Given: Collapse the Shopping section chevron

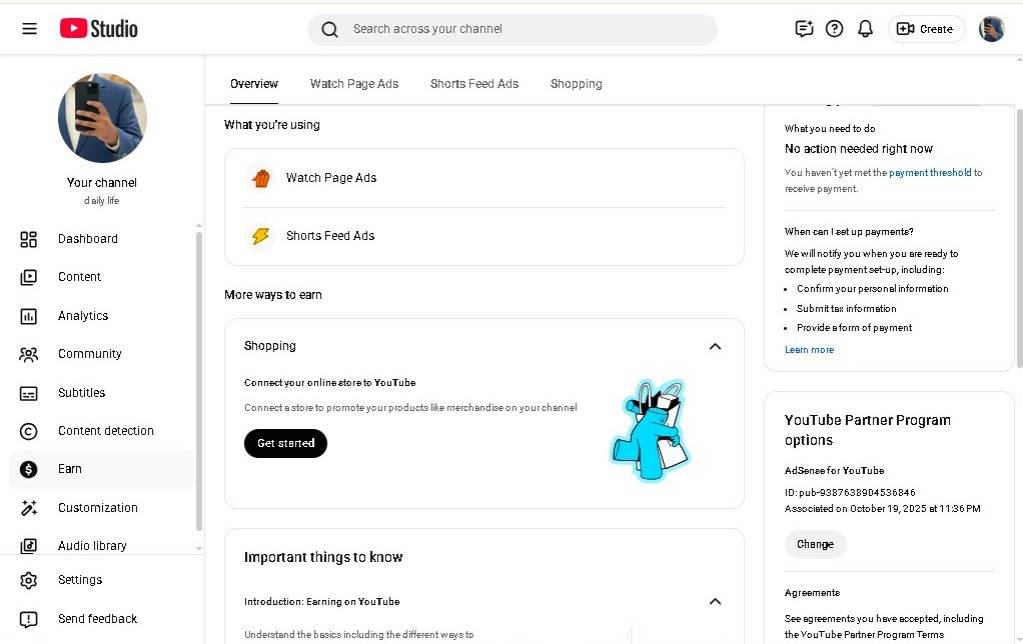Looking at the screenshot, I should [715, 346].
